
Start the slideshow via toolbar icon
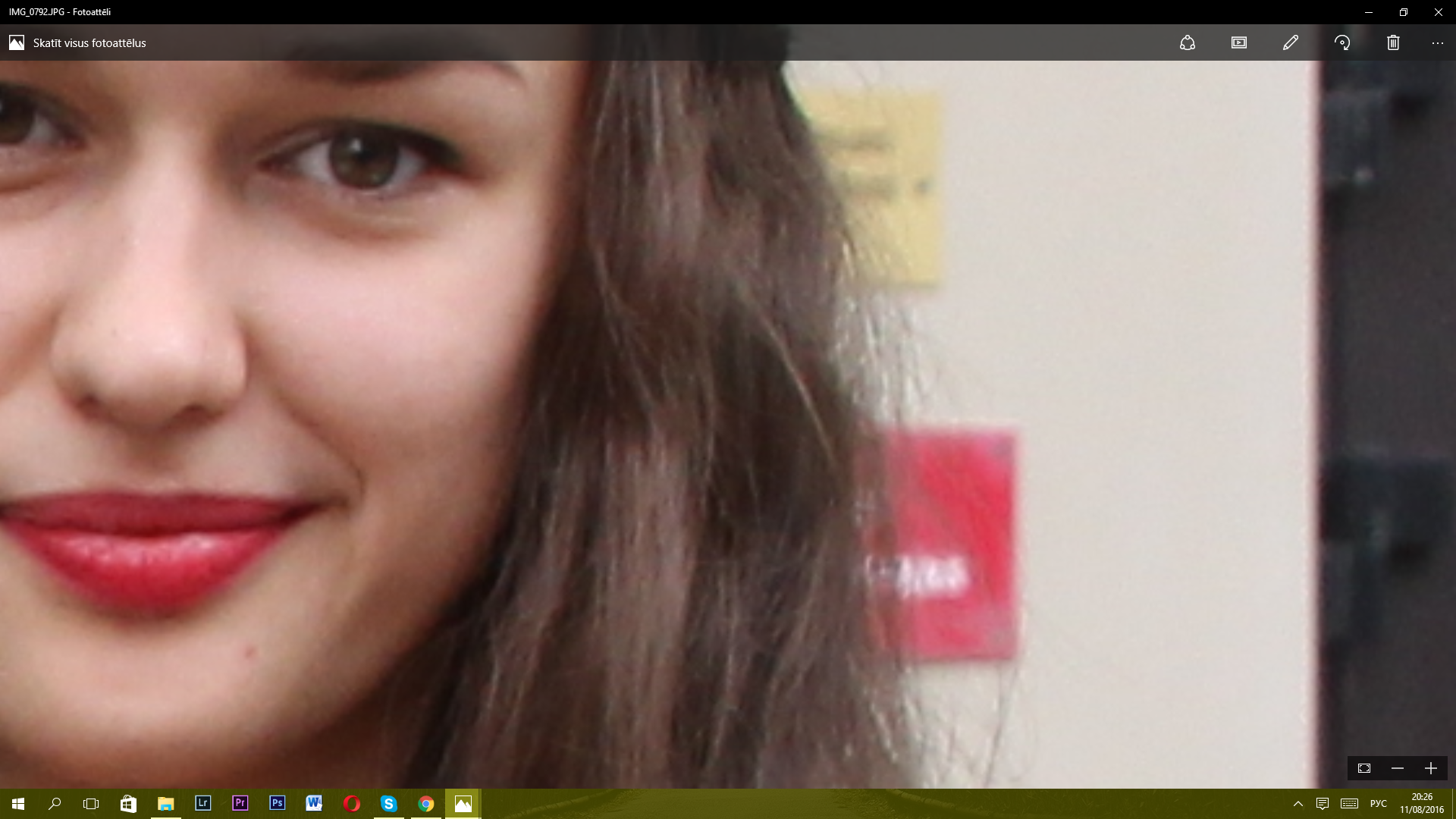(x=1239, y=43)
